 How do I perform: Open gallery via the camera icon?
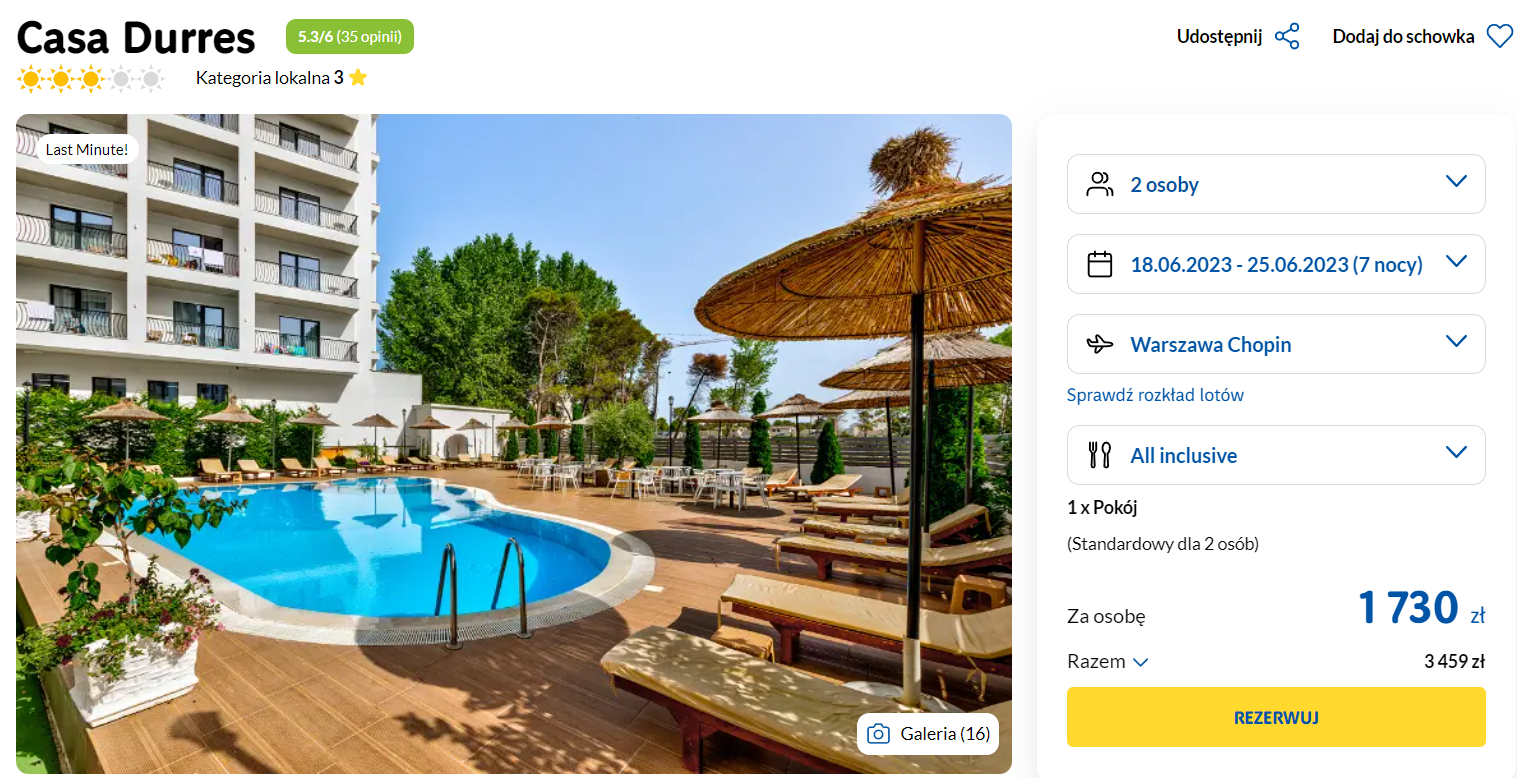click(878, 734)
